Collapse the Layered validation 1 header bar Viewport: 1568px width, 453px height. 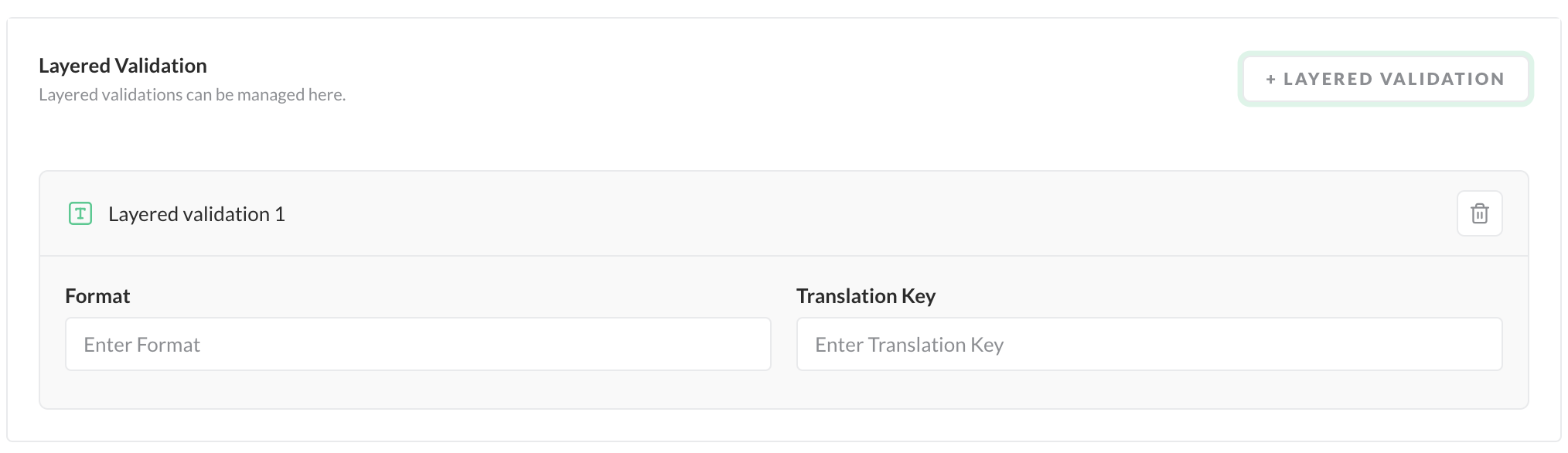[x=773, y=213]
